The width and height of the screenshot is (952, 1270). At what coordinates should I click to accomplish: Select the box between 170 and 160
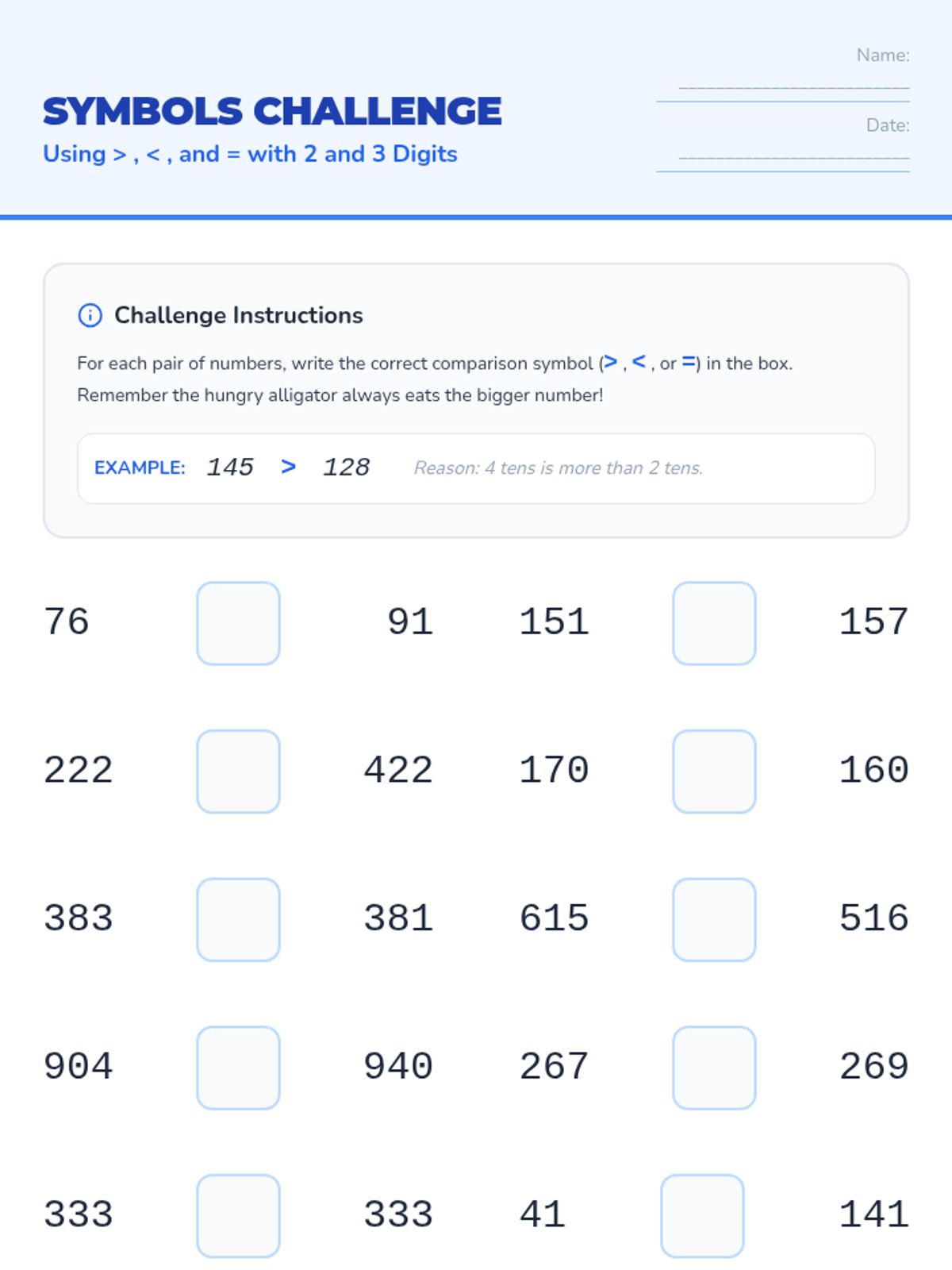click(x=714, y=772)
